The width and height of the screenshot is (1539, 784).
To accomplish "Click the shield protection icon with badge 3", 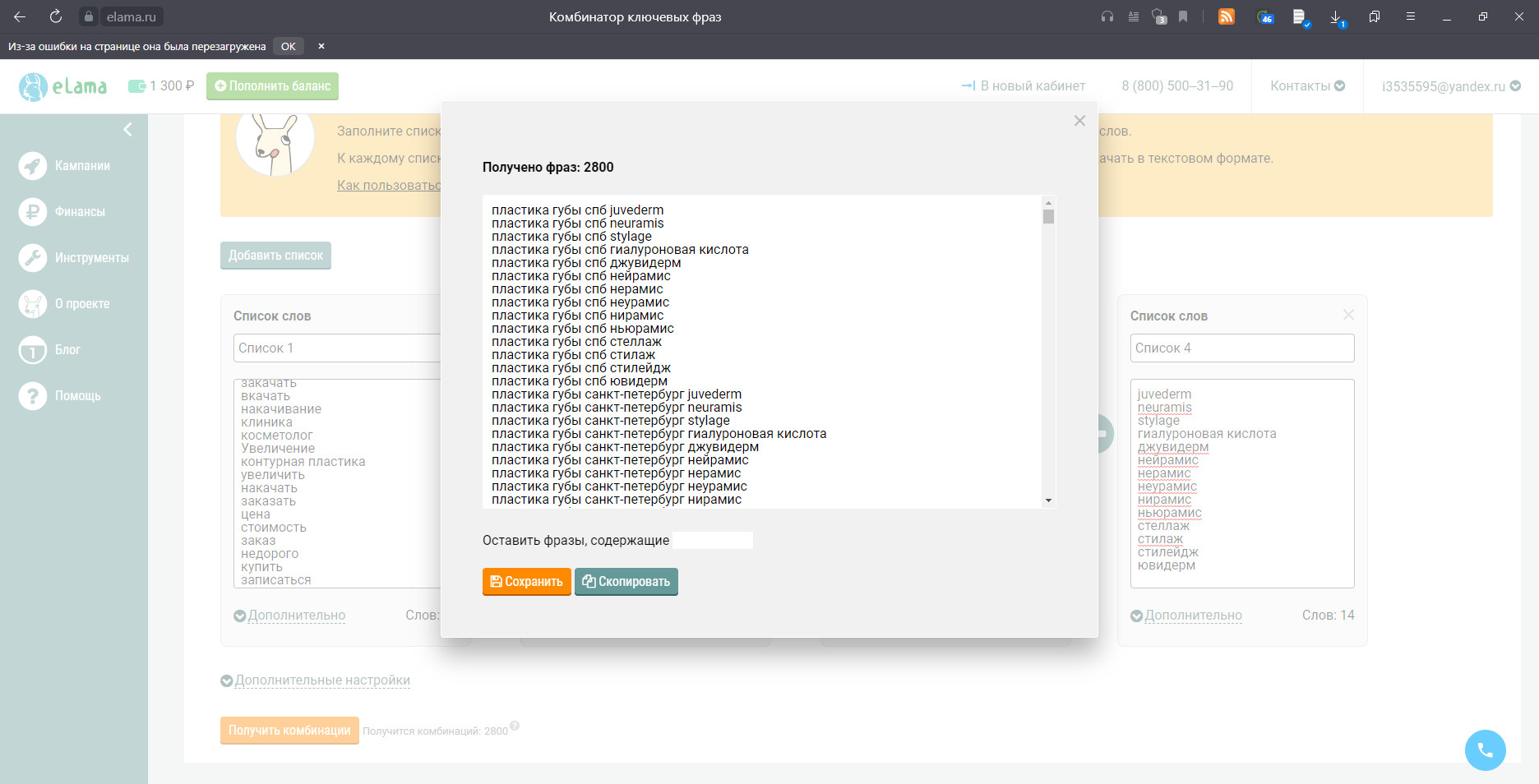I will (1159, 16).
